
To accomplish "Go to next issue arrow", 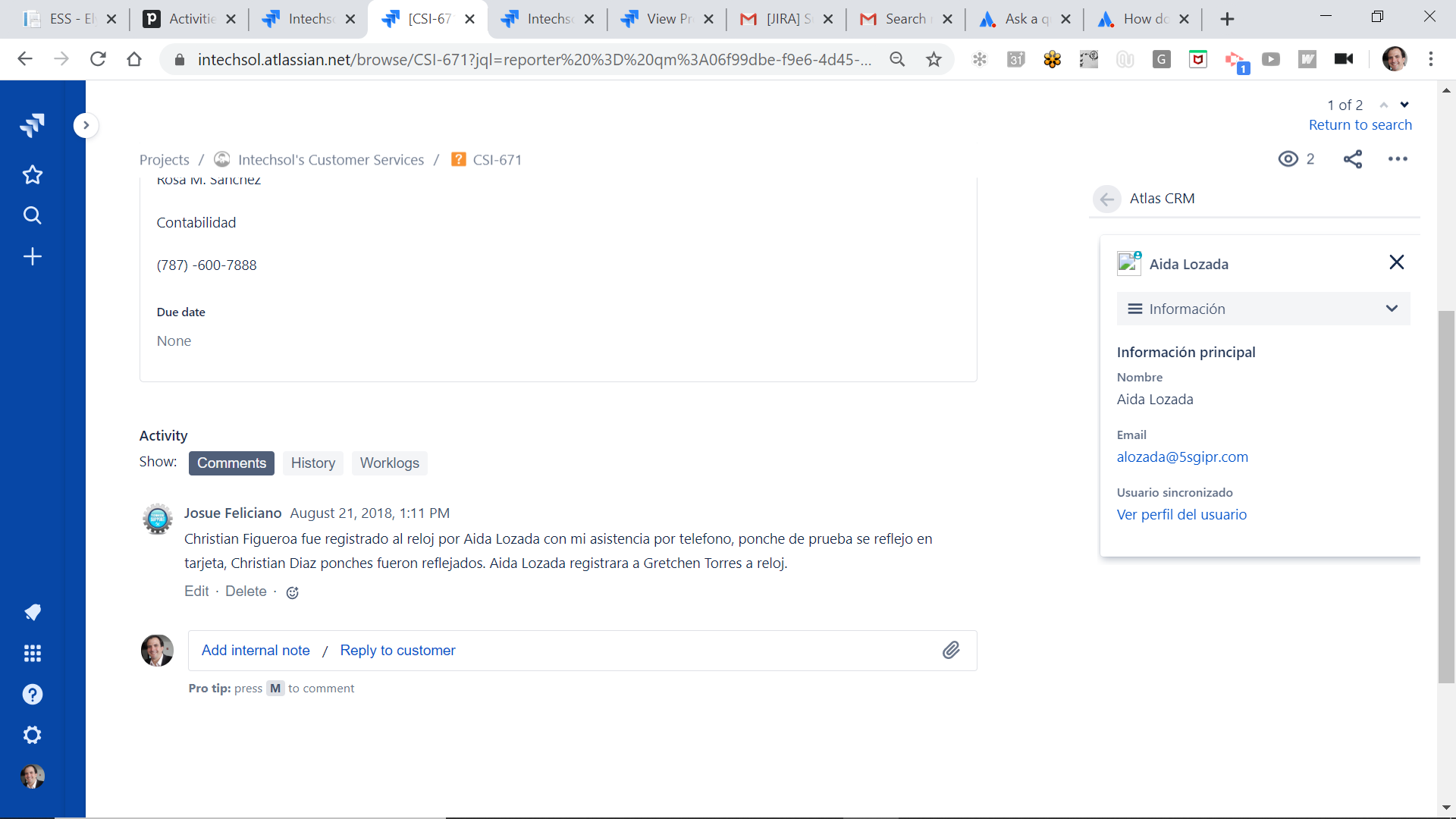I will pos(1404,105).
